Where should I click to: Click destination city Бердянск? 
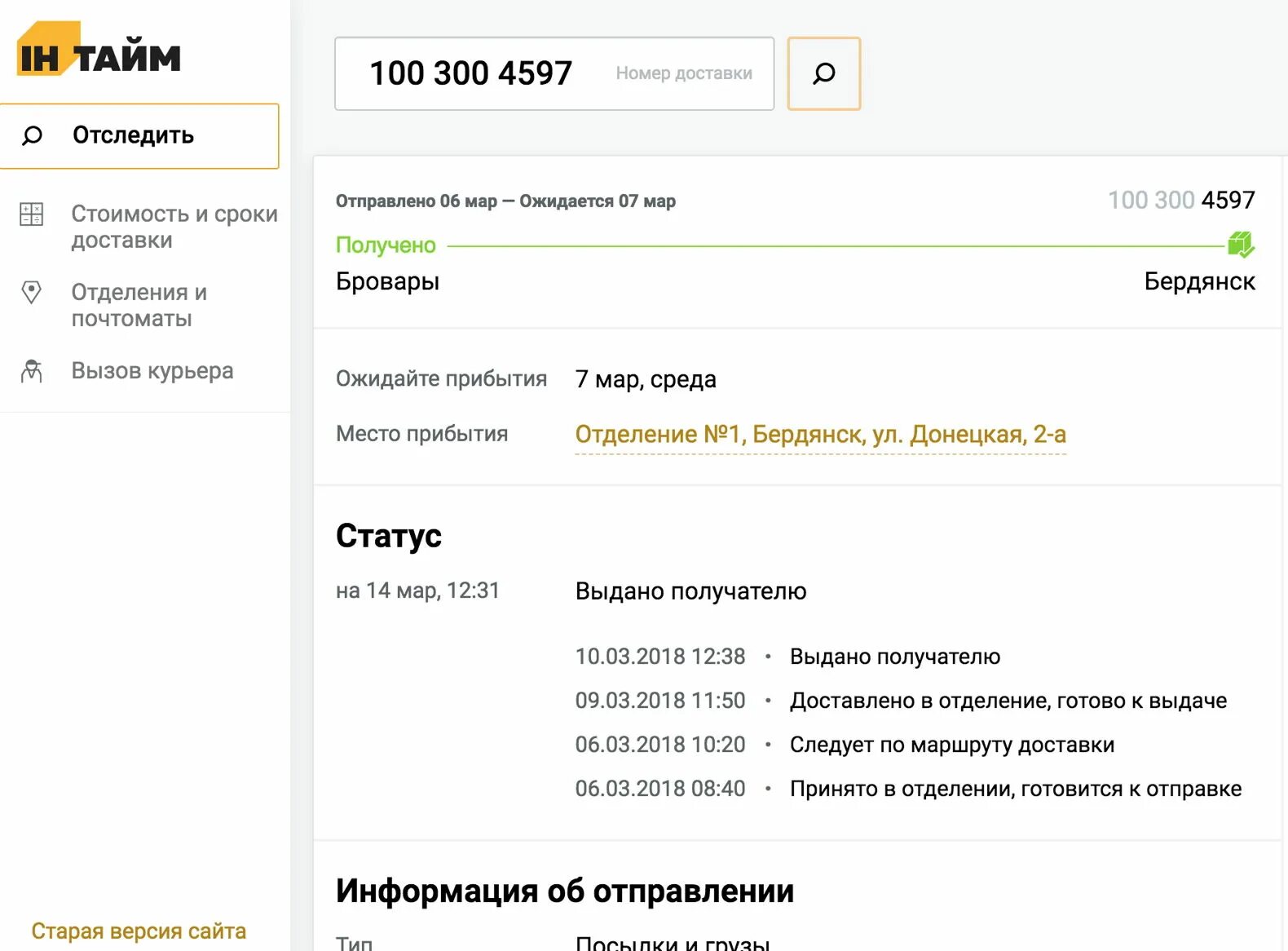(1199, 281)
